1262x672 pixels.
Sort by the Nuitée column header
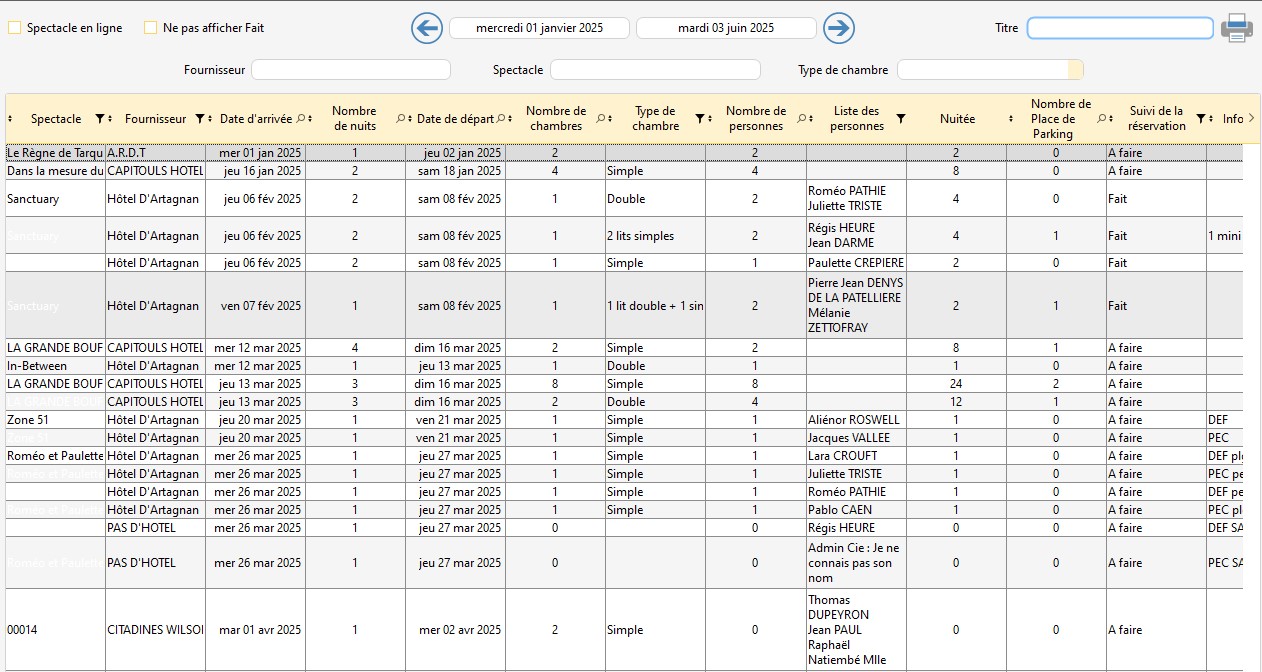[956, 119]
